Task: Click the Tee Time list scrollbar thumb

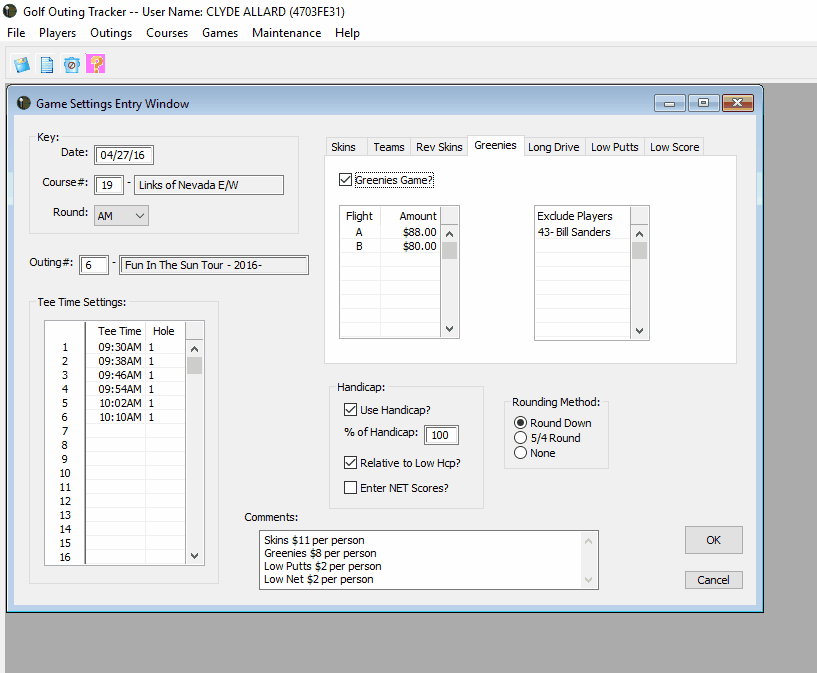Action: (x=194, y=366)
